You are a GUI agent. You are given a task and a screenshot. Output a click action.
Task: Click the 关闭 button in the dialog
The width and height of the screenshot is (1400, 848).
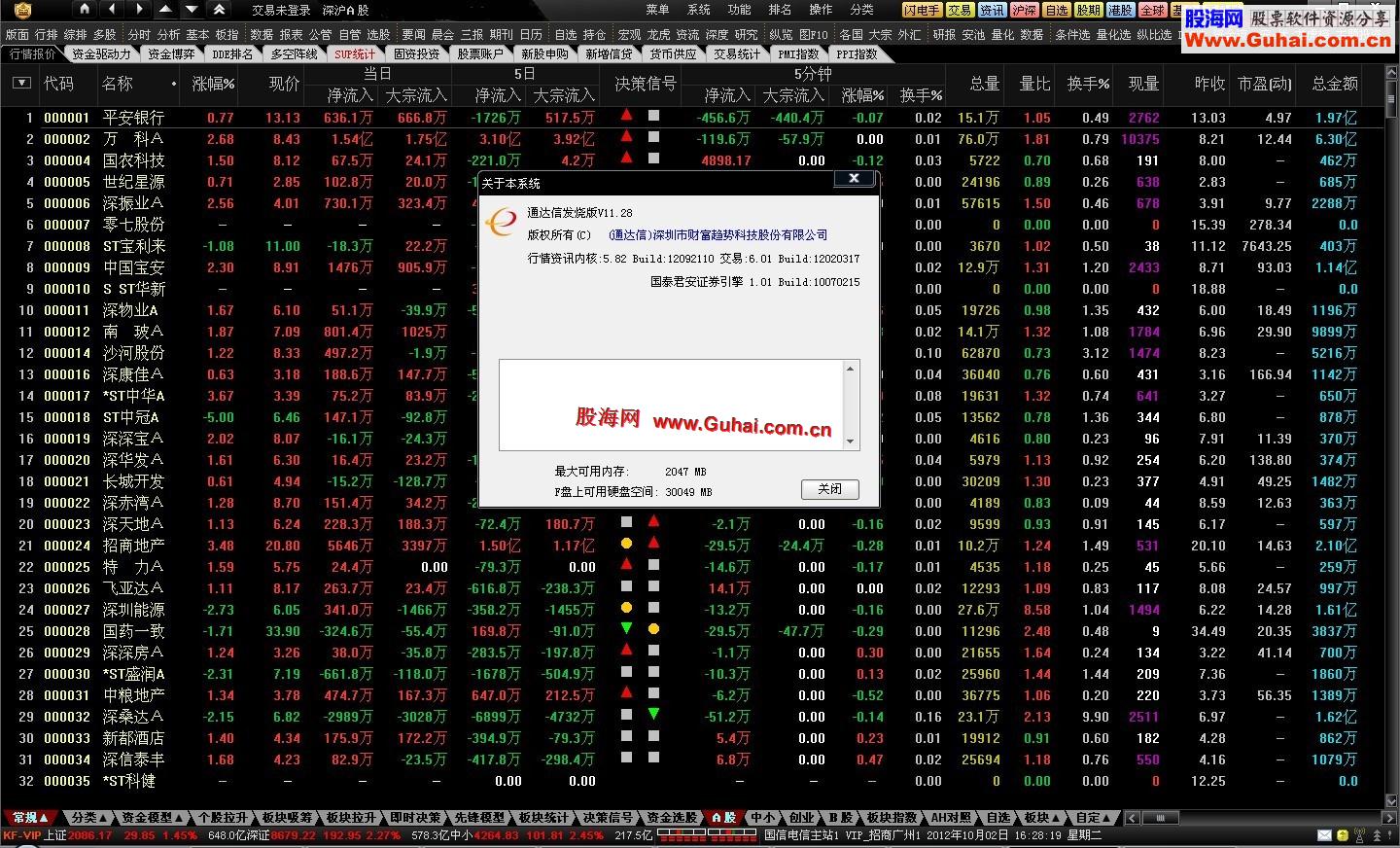tap(830, 489)
